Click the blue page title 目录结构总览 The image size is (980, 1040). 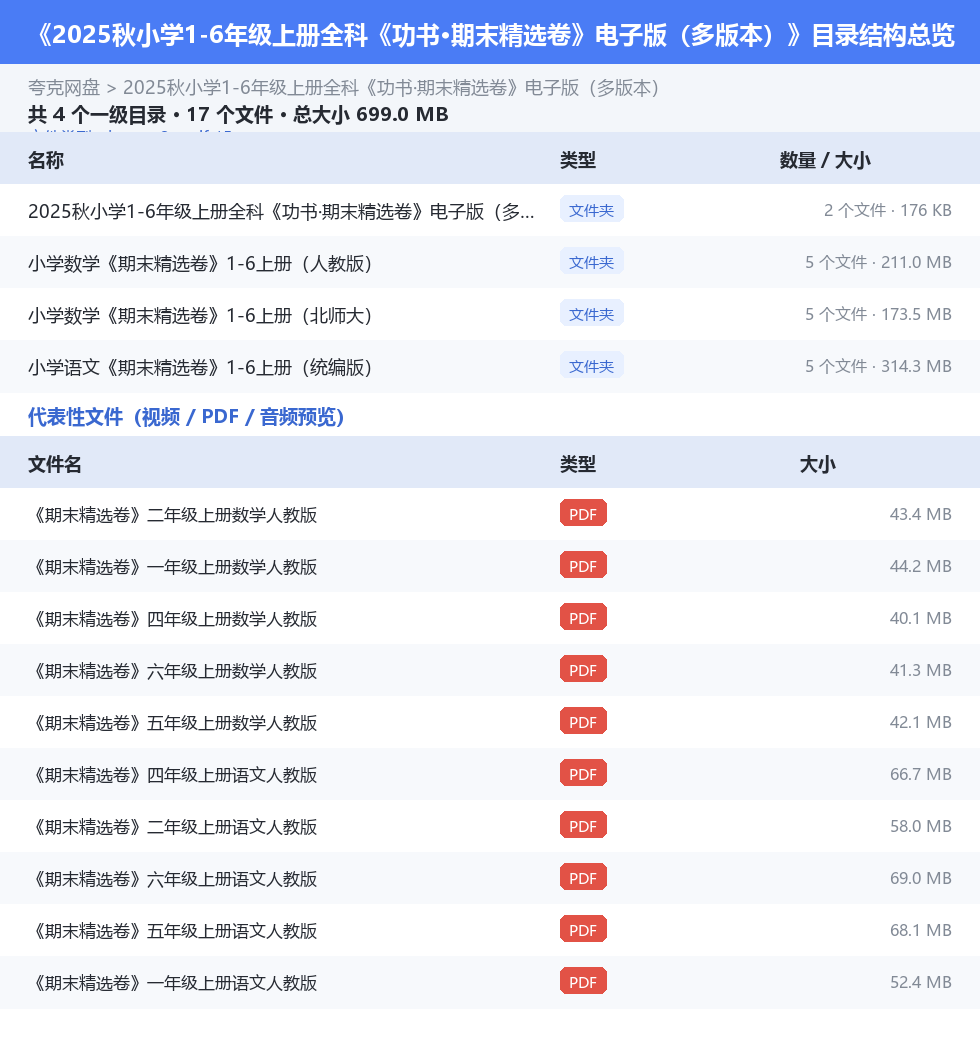(883, 35)
